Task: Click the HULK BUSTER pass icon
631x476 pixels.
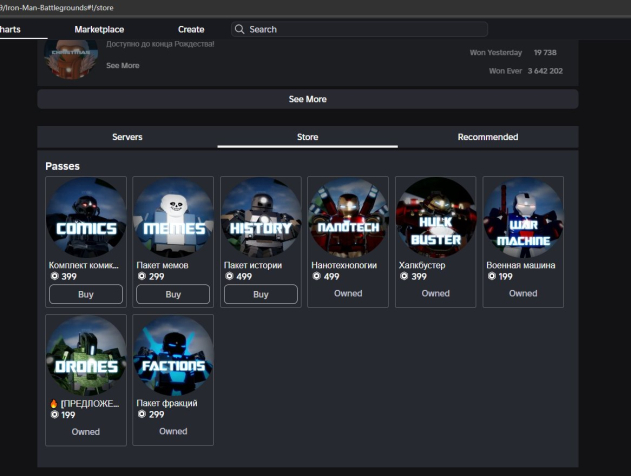Action: tap(435, 218)
